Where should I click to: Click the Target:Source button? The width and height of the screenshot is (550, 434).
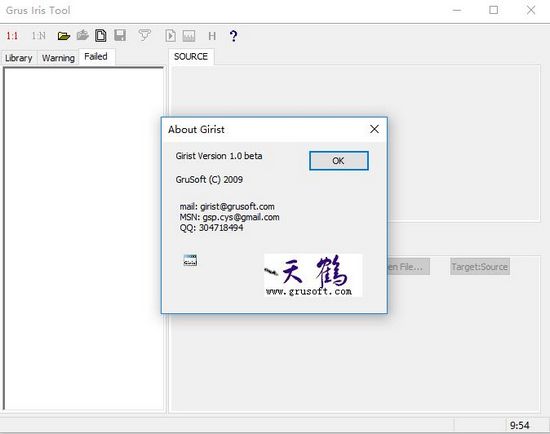click(479, 267)
